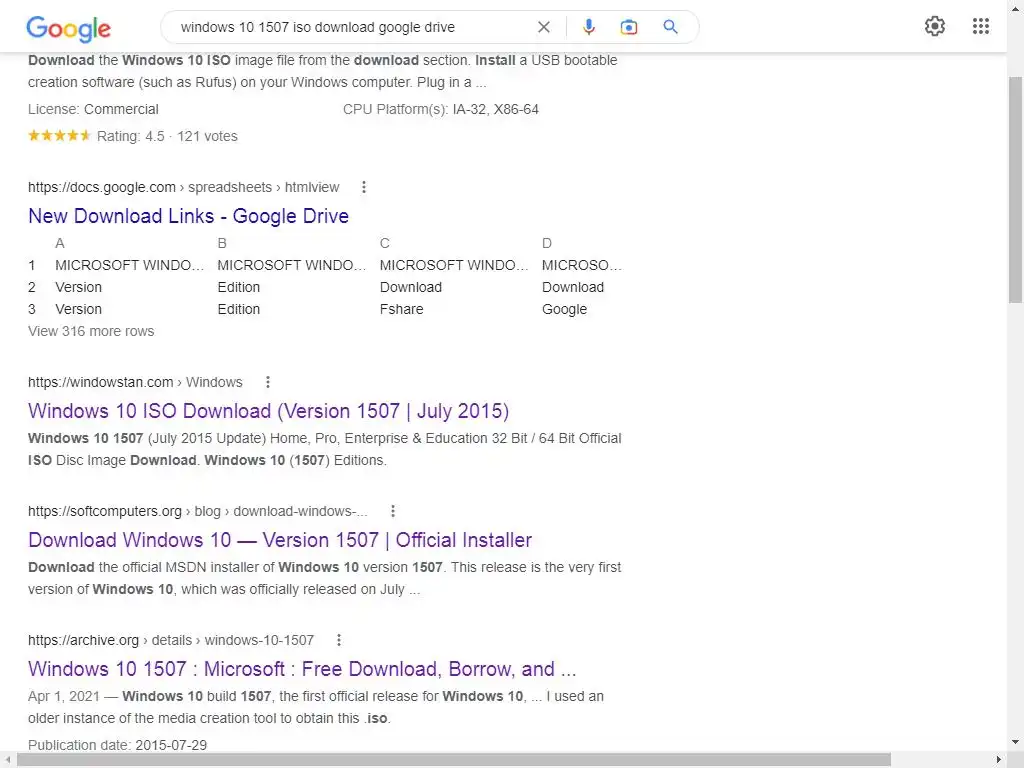Image resolution: width=1024 pixels, height=768 pixels.
Task: Open New Download Links - Google Drive result
Action: (188, 216)
